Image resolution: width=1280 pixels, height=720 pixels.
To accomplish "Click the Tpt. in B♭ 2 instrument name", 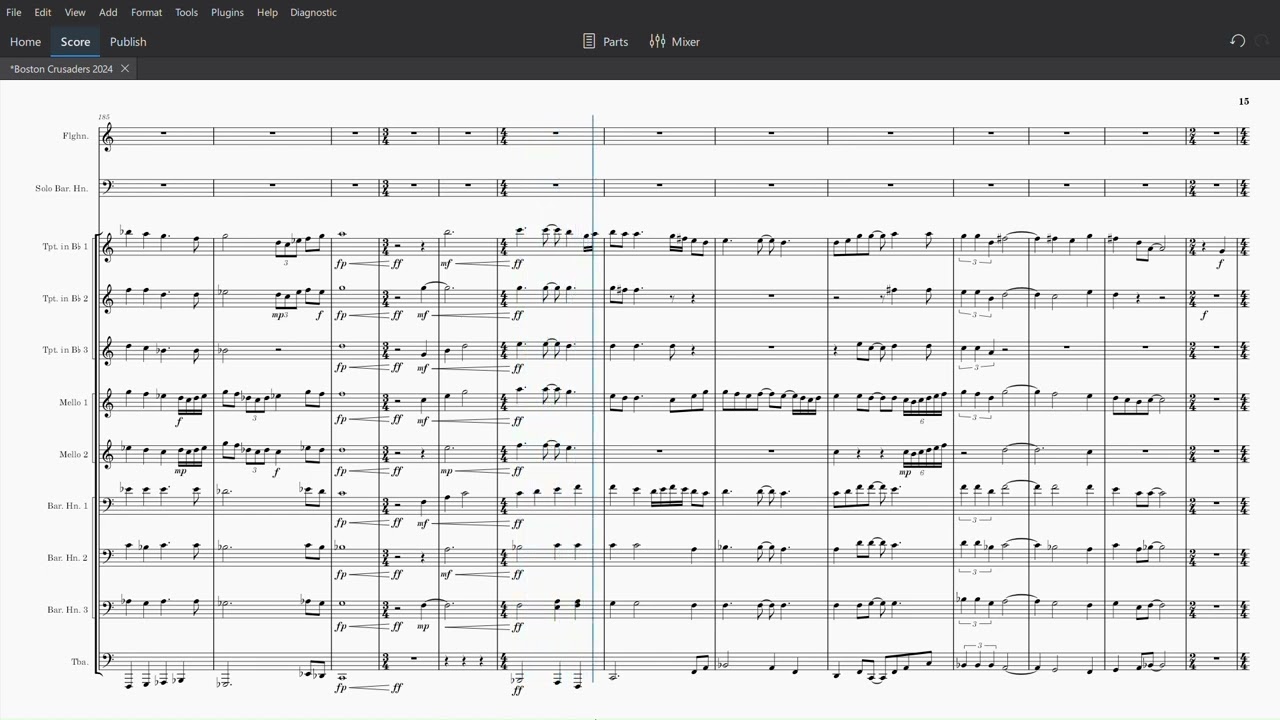I will [x=66, y=298].
